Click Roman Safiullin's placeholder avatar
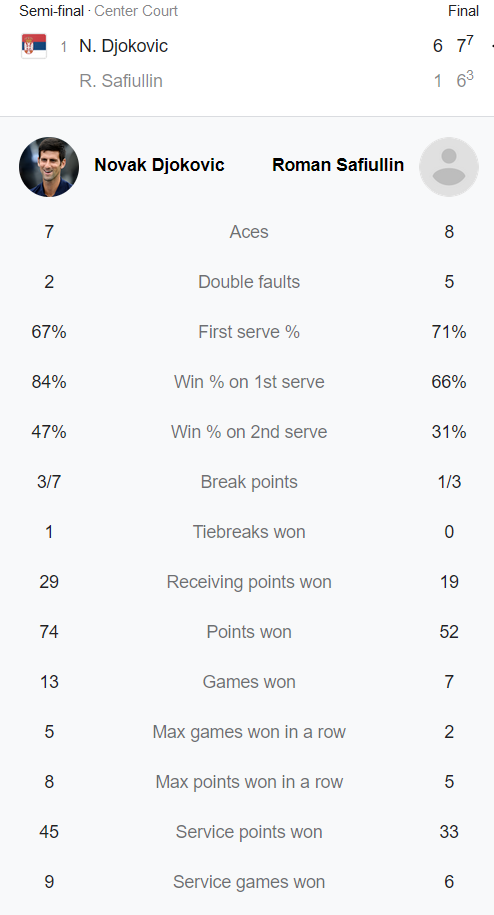The width and height of the screenshot is (494, 915). coord(449,167)
